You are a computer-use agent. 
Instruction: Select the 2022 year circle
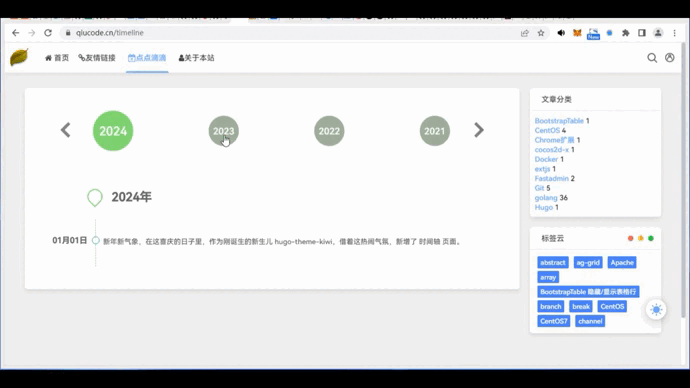point(329,131)
